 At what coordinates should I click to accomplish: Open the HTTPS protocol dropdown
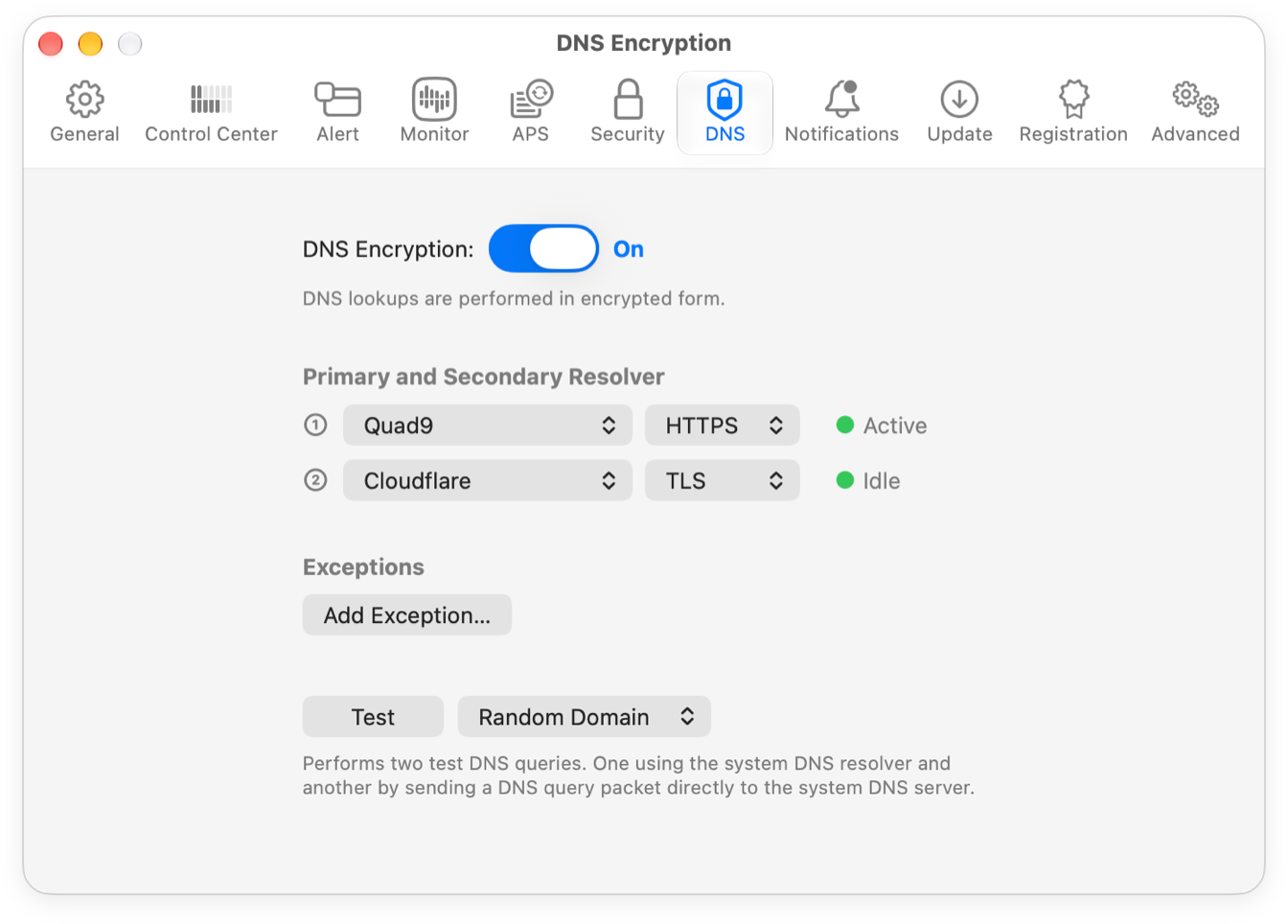click(x=723, y=426)
